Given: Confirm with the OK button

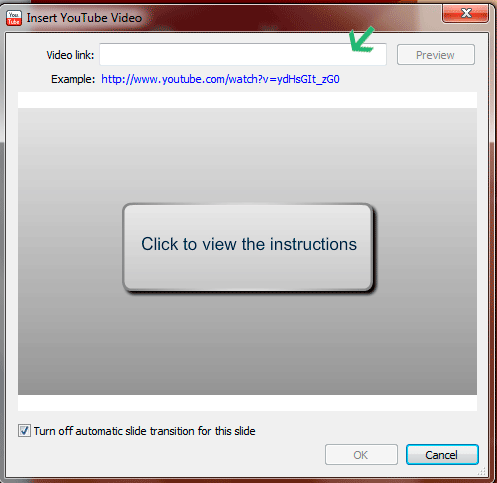Looking at the screenshot, I should click(361, 455).
